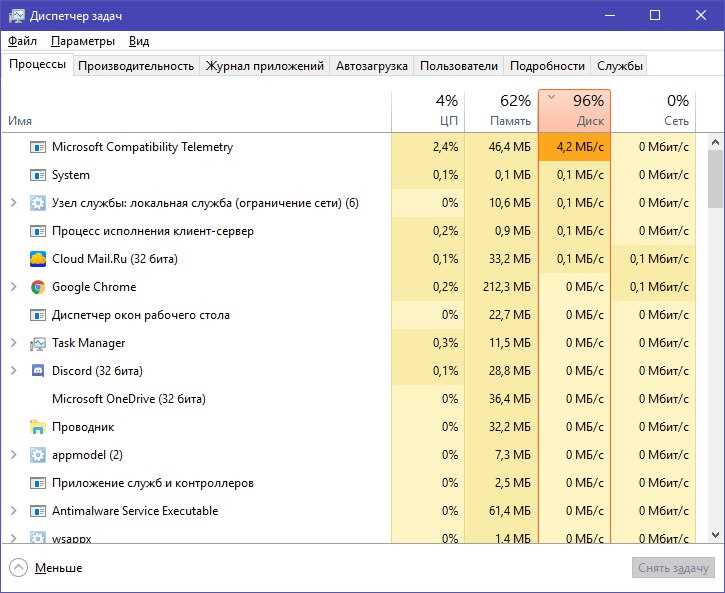
Task: Click the 2,4% CPU value
Action: coord(445,147)
